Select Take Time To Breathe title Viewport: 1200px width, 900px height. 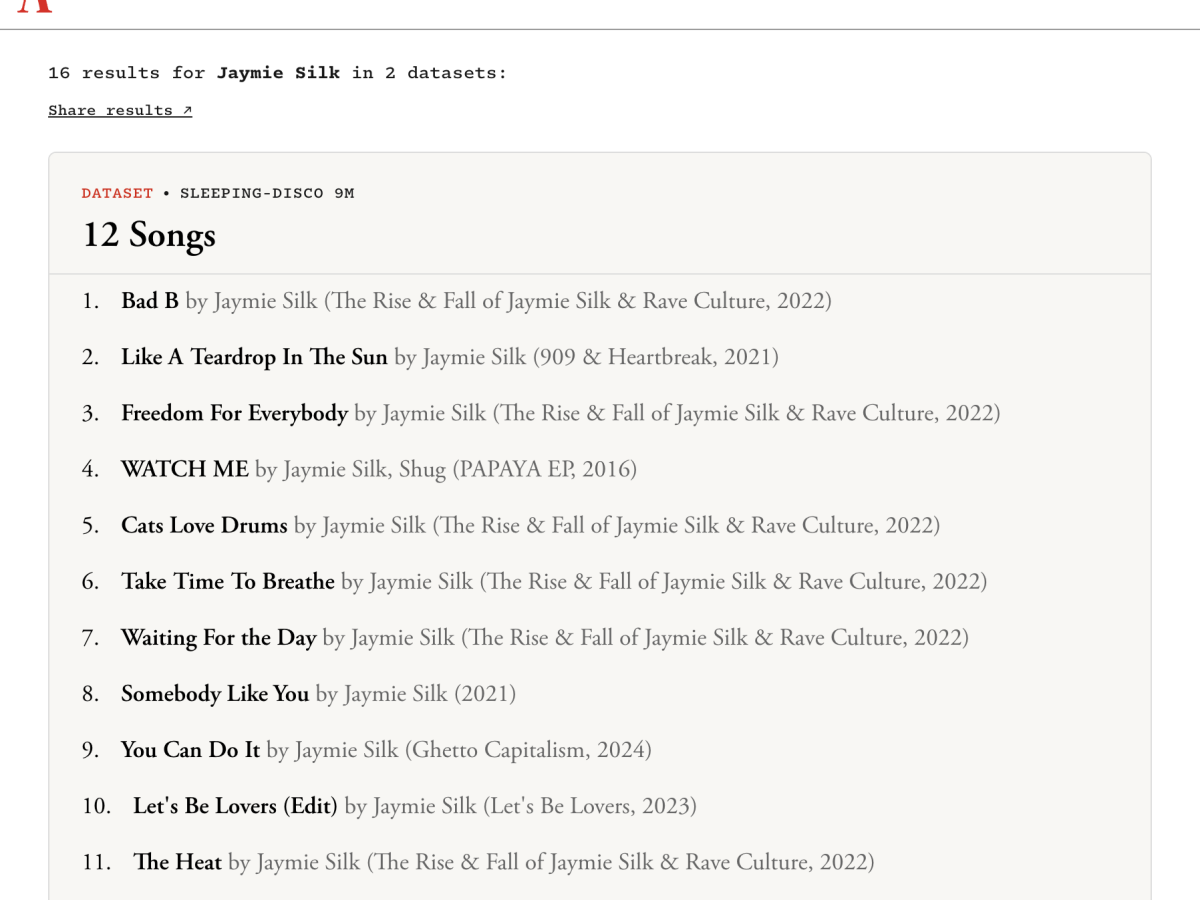(x=228, y=581)
